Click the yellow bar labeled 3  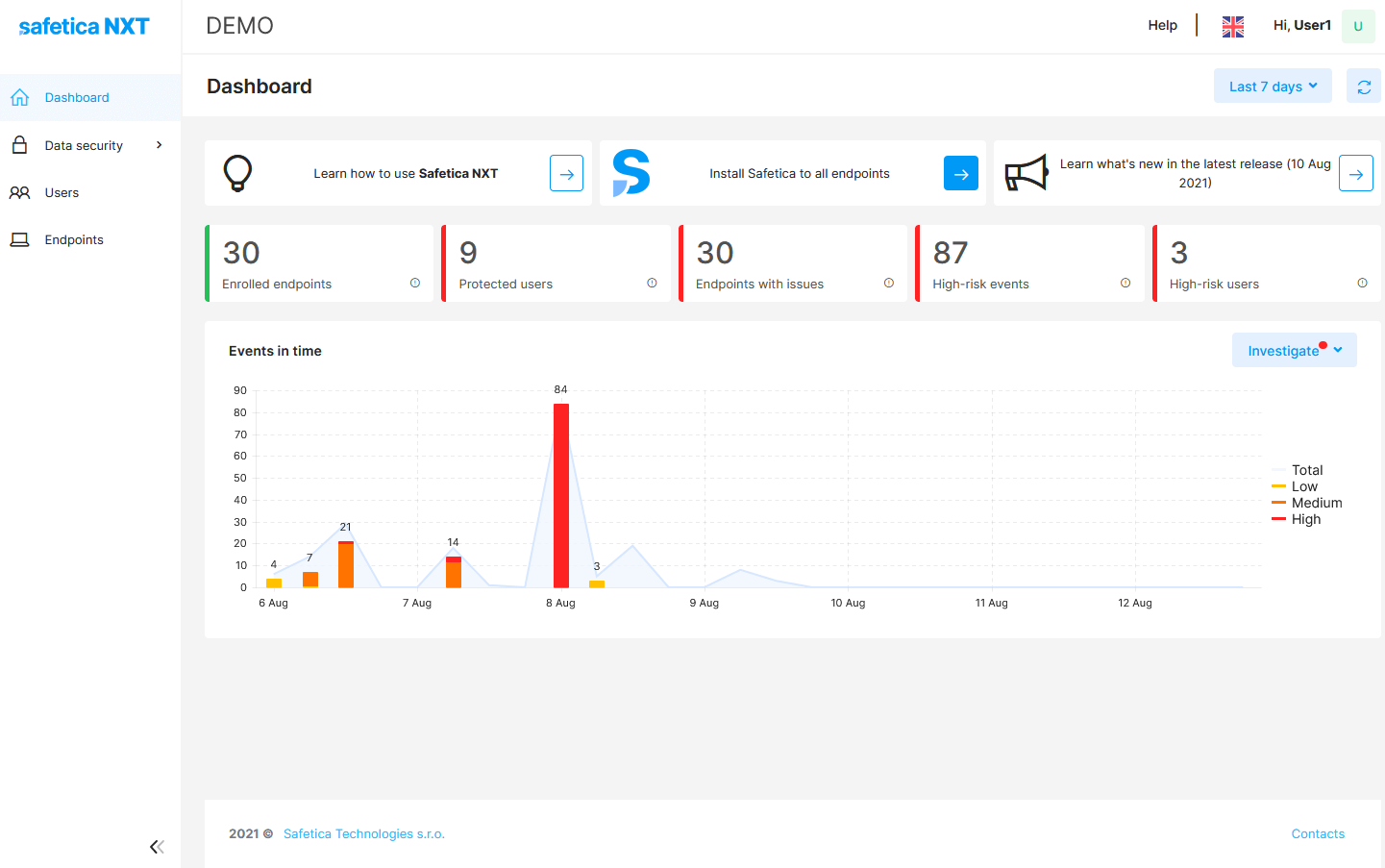[x=597, y=583]
